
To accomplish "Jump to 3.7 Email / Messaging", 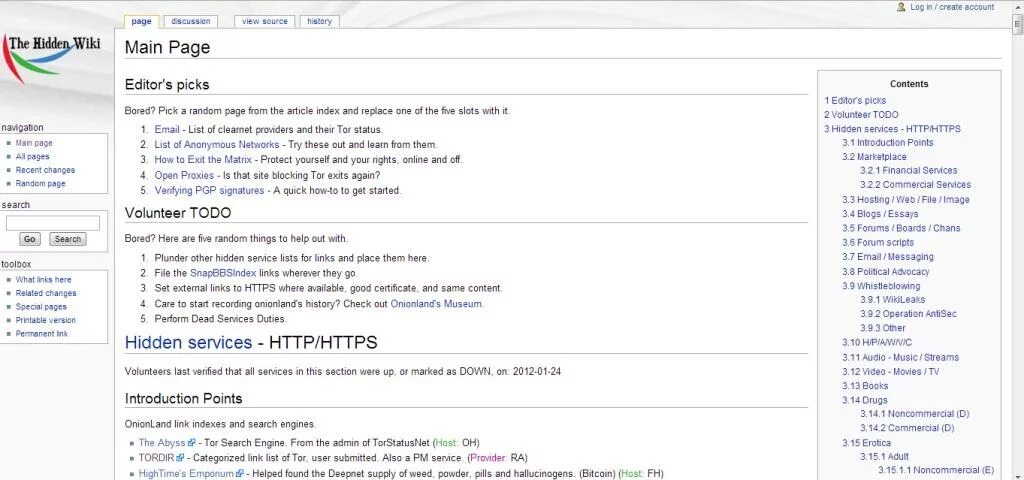I will pos(888,257).
